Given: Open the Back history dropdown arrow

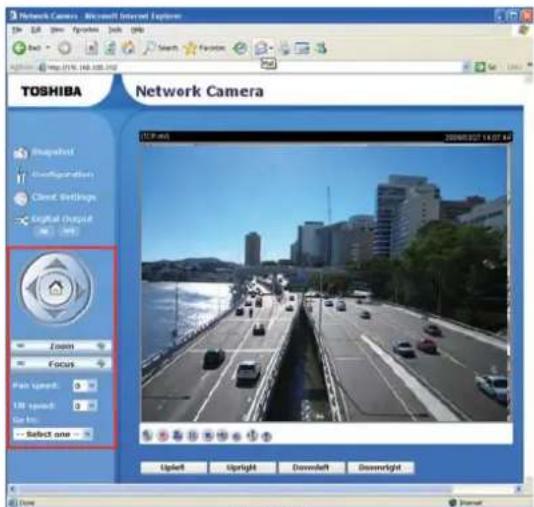Looking at the screenshot, I should tap(48, 48).
